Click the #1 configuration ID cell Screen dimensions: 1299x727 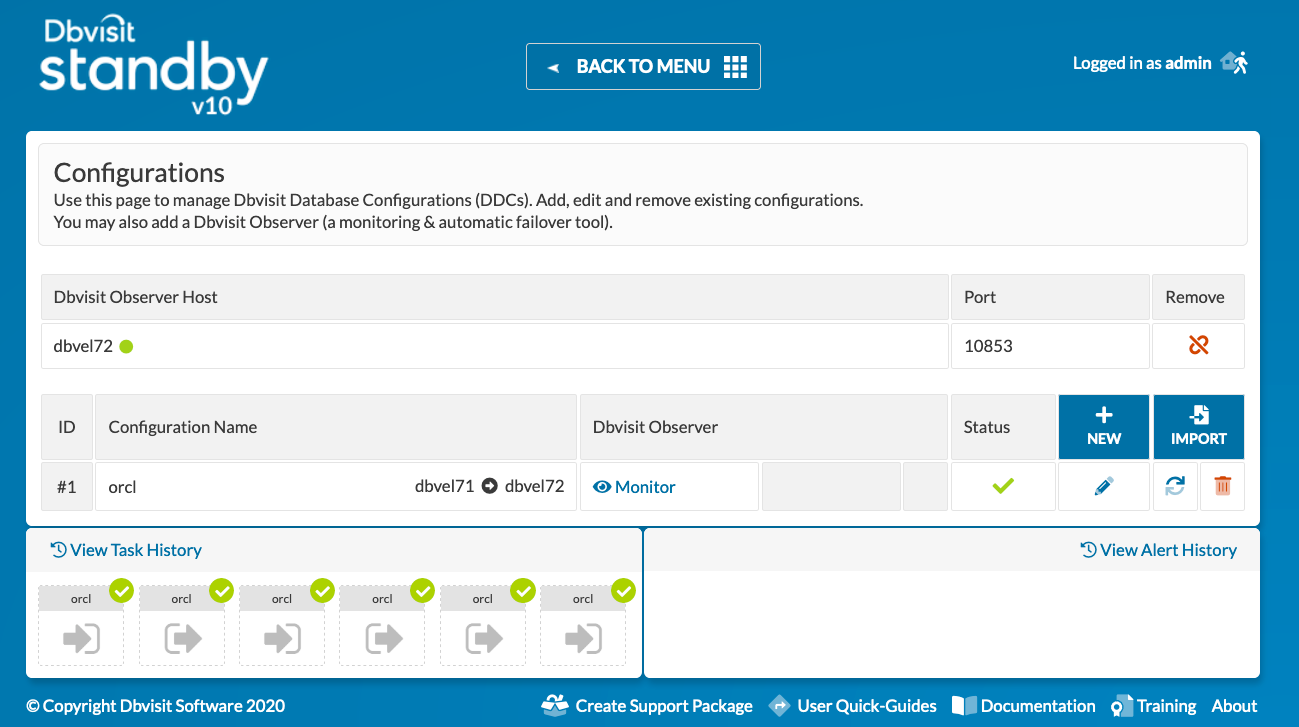[x=67, y=487]
